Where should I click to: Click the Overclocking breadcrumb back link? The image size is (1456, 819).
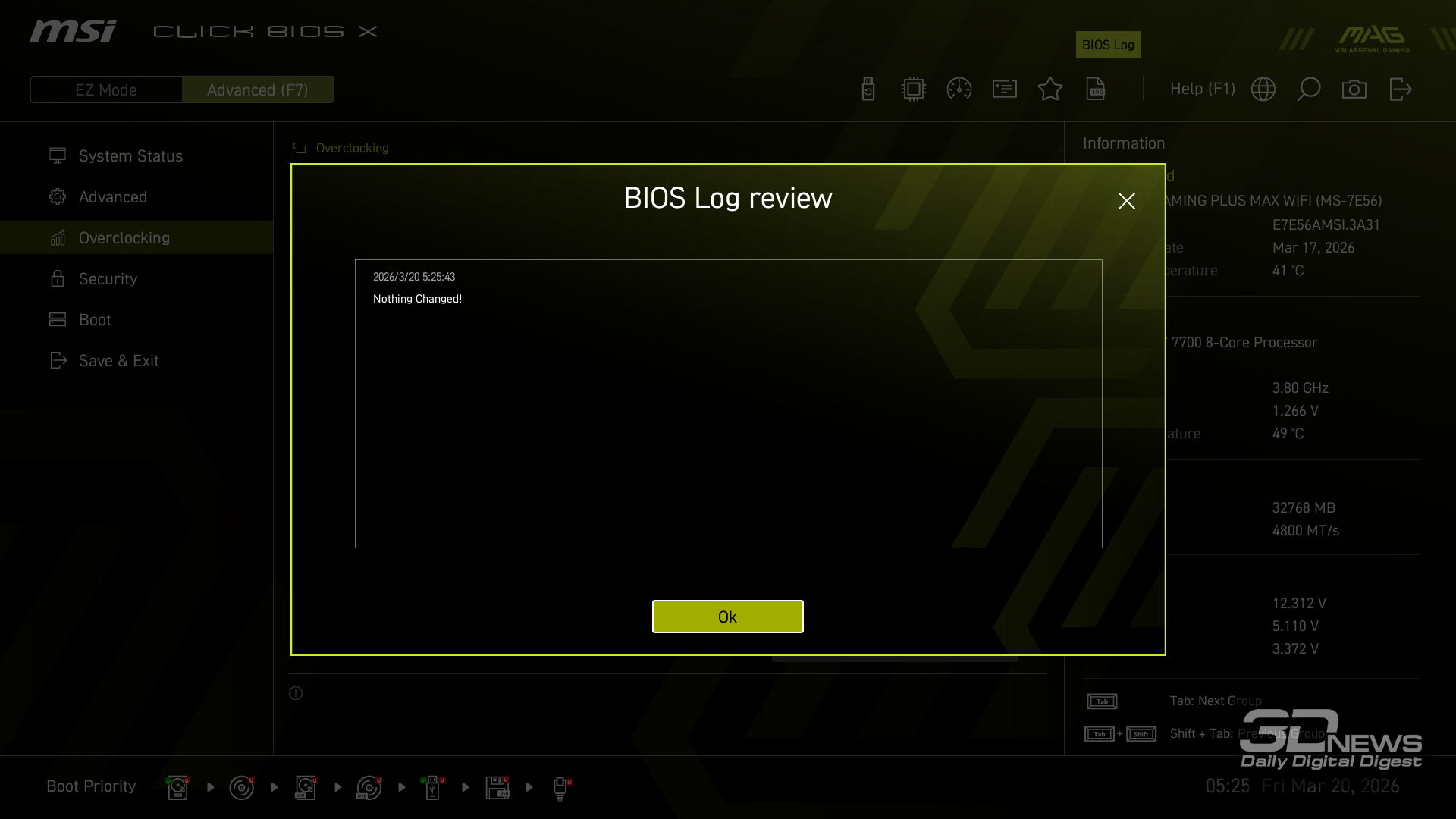tap(352, 148)
